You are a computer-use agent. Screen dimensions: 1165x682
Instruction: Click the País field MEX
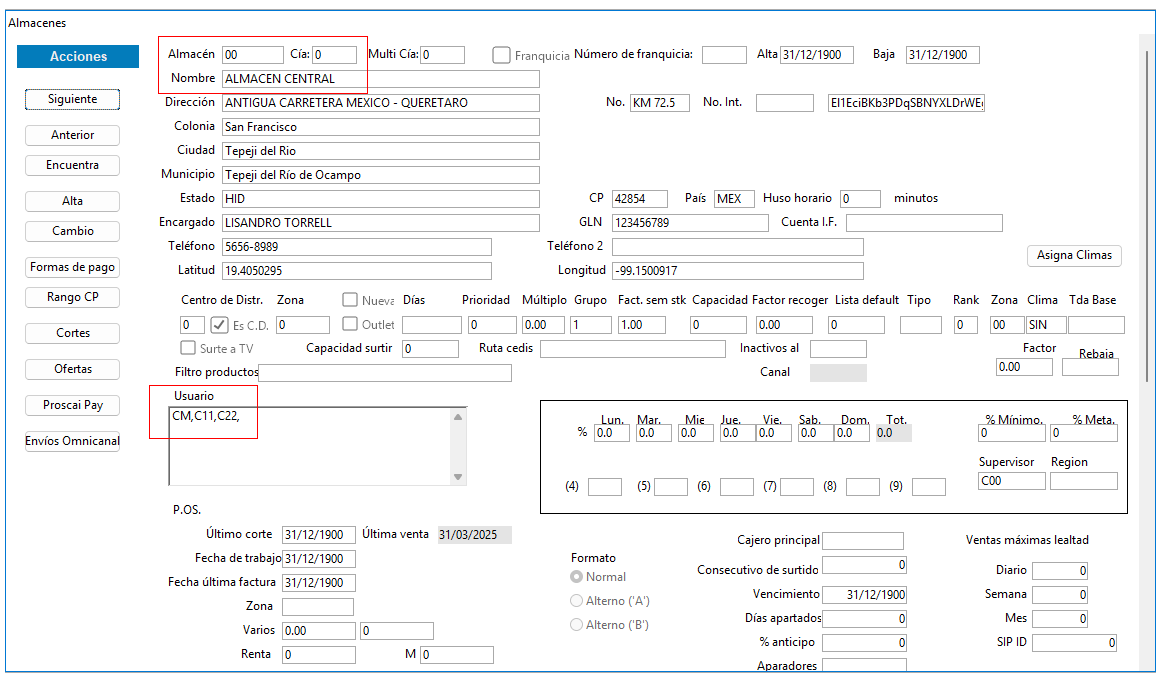(x=734, y=198)
